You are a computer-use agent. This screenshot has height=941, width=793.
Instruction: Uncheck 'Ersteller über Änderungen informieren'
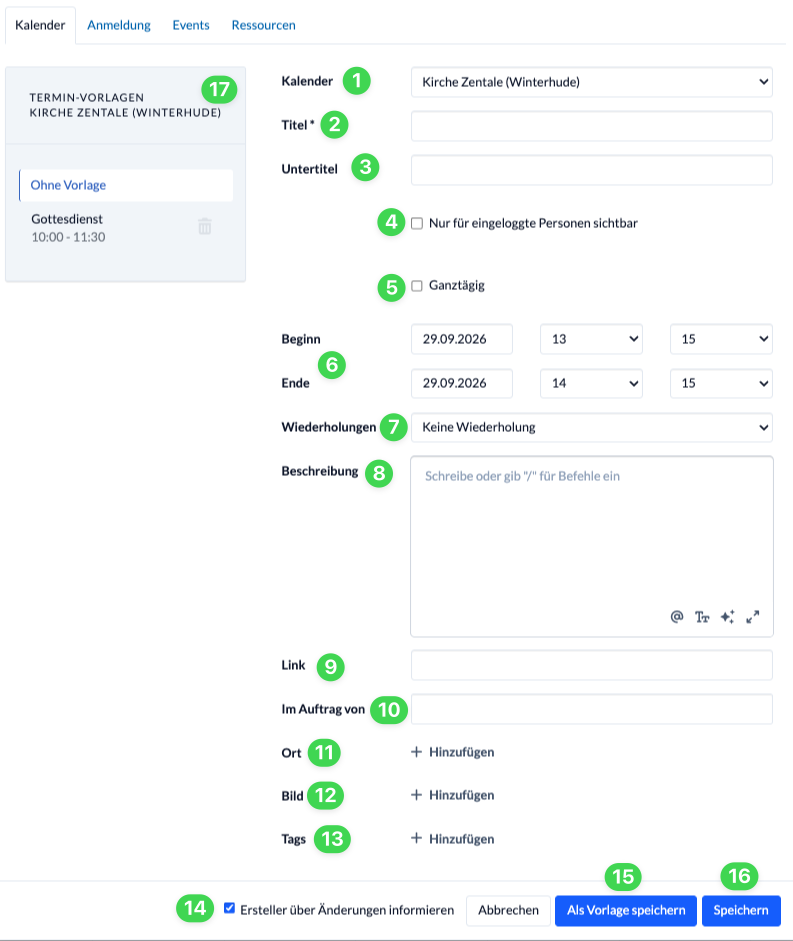coord(229,908)
